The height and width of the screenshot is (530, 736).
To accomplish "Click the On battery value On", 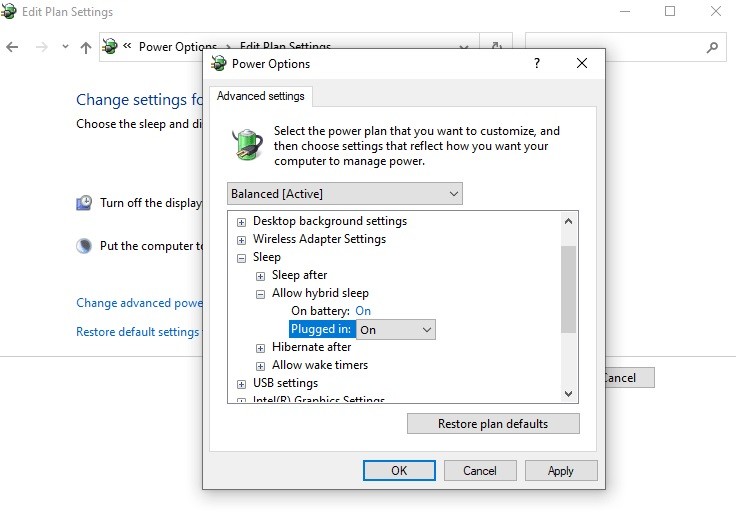I will [363, 311].
